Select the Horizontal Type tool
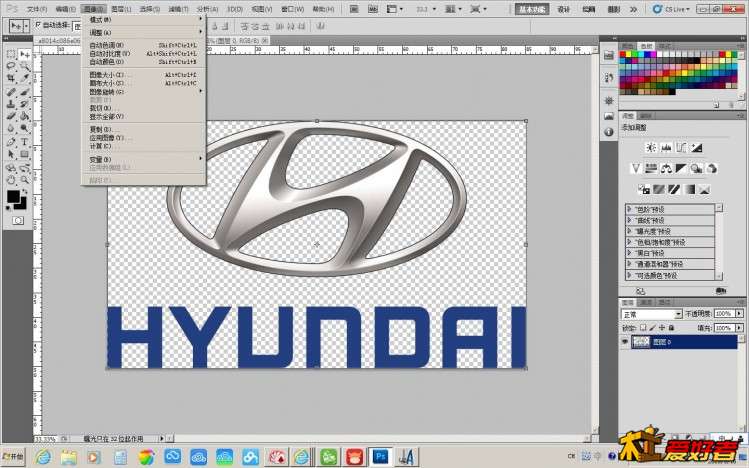This screenshot has width=749, height=468. (x=24, y=142)
